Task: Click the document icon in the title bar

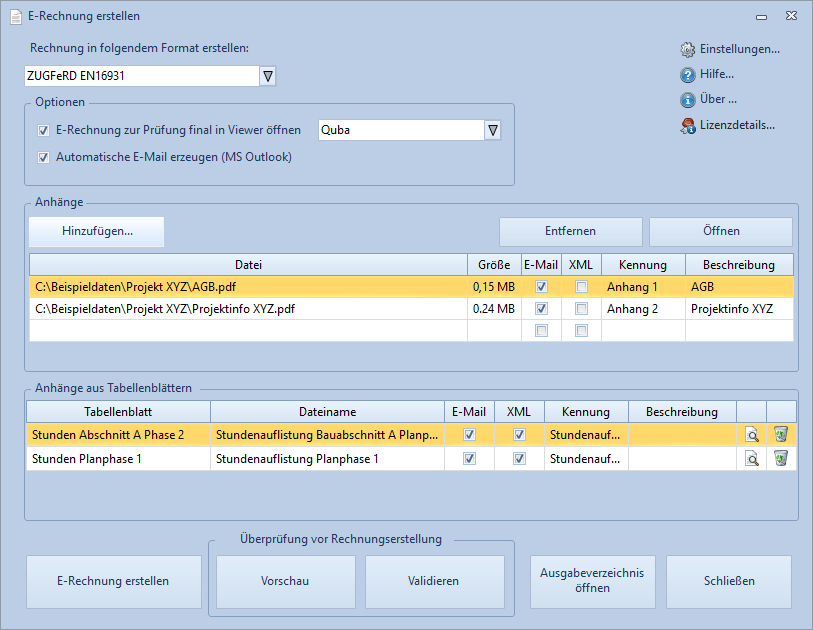Action: point(16,17)
